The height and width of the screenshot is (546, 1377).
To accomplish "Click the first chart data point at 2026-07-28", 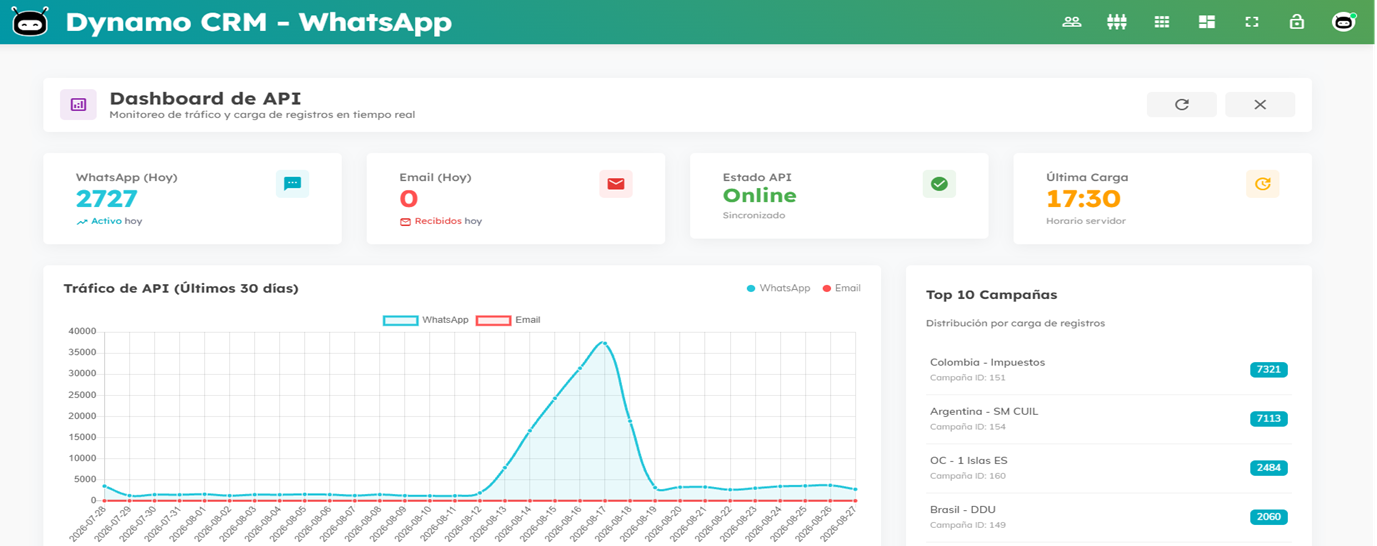I will click(104, 486).
